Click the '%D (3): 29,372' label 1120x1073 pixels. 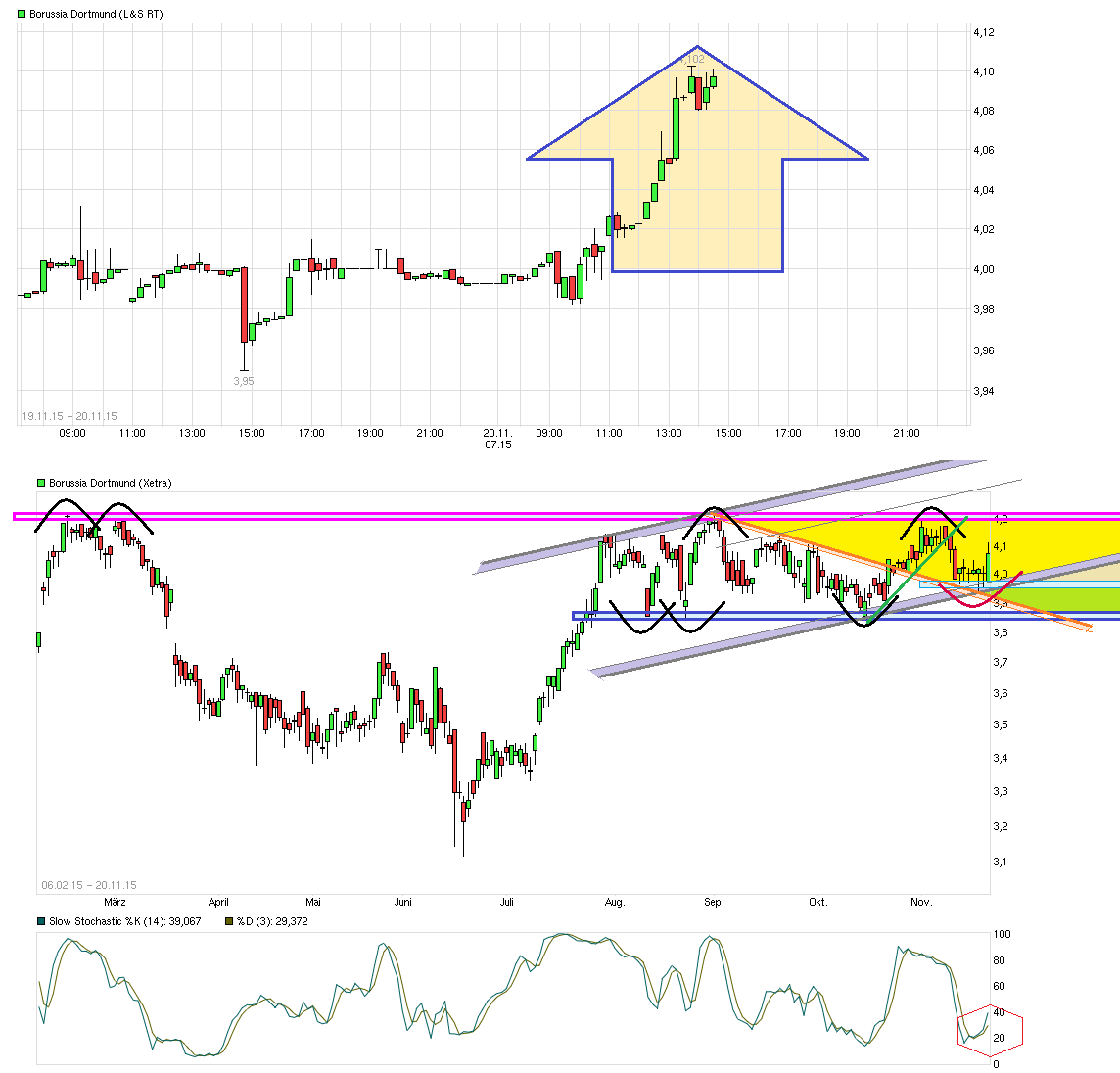(272, 921)
